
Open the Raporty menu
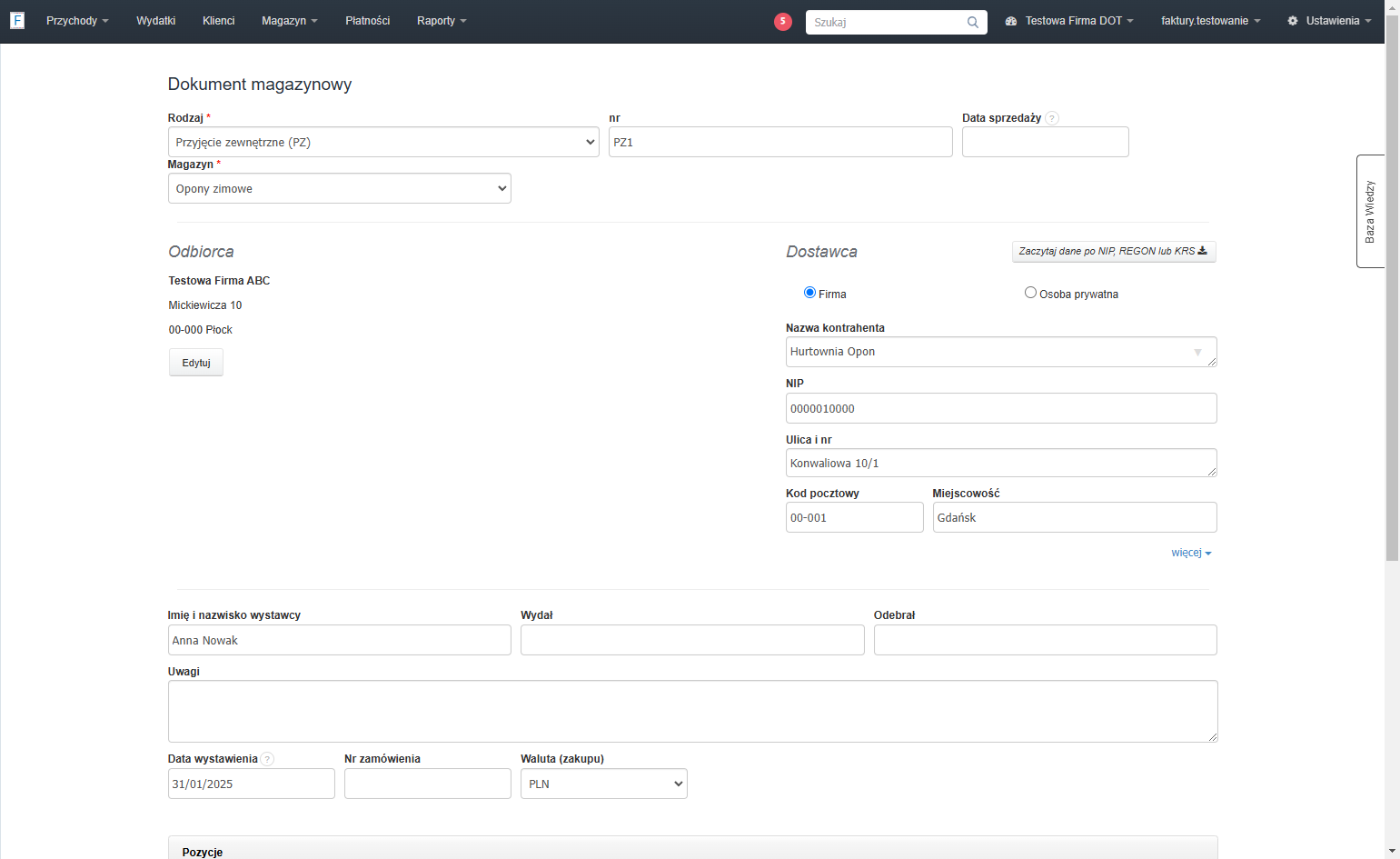pos(442,21)
